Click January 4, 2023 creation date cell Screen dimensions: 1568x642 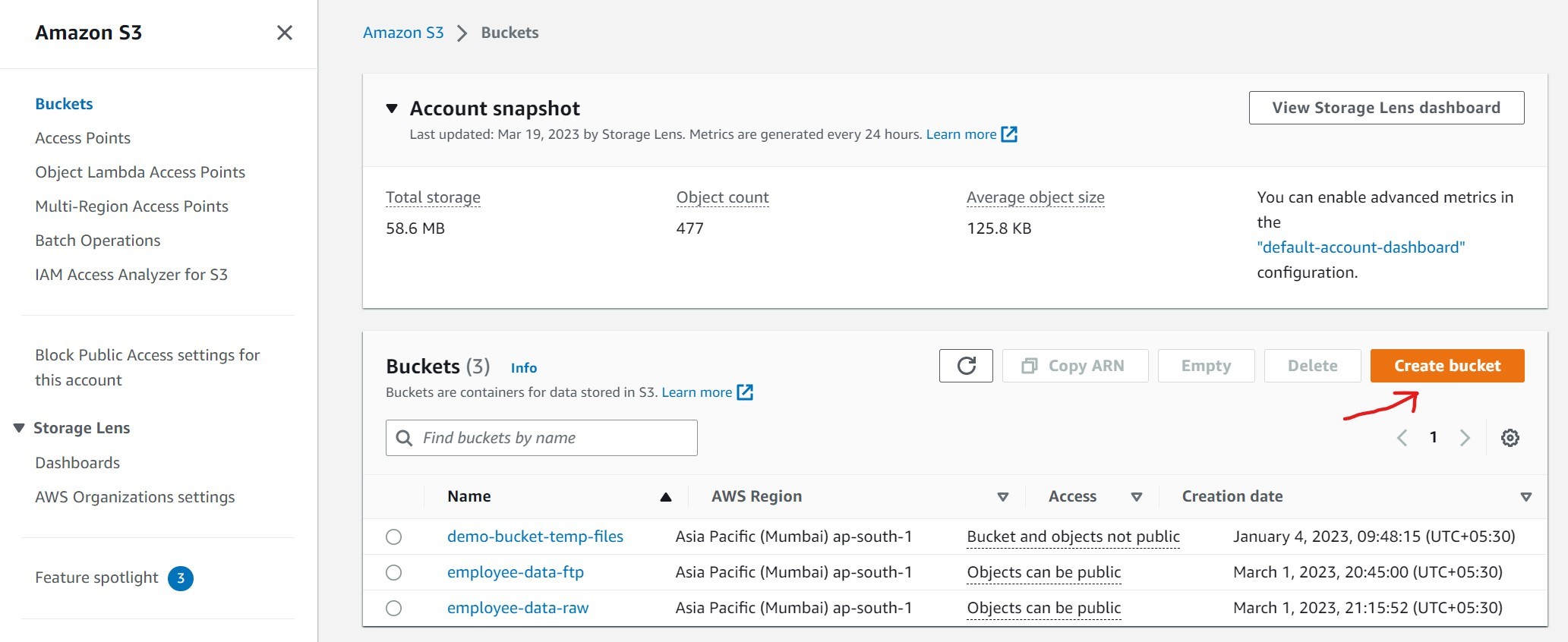tap(1374, 537)
